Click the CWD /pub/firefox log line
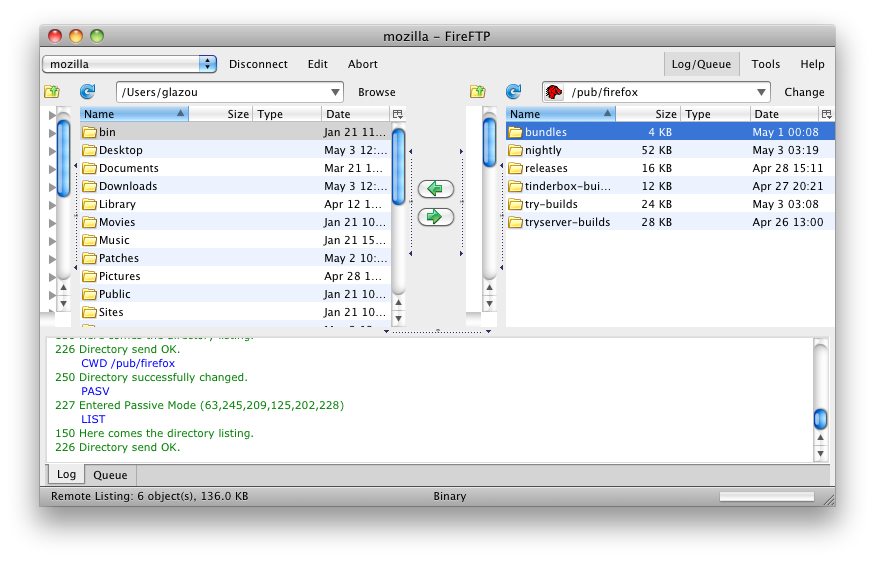This screenshot has width=875, height=561. tap(128, 363)
